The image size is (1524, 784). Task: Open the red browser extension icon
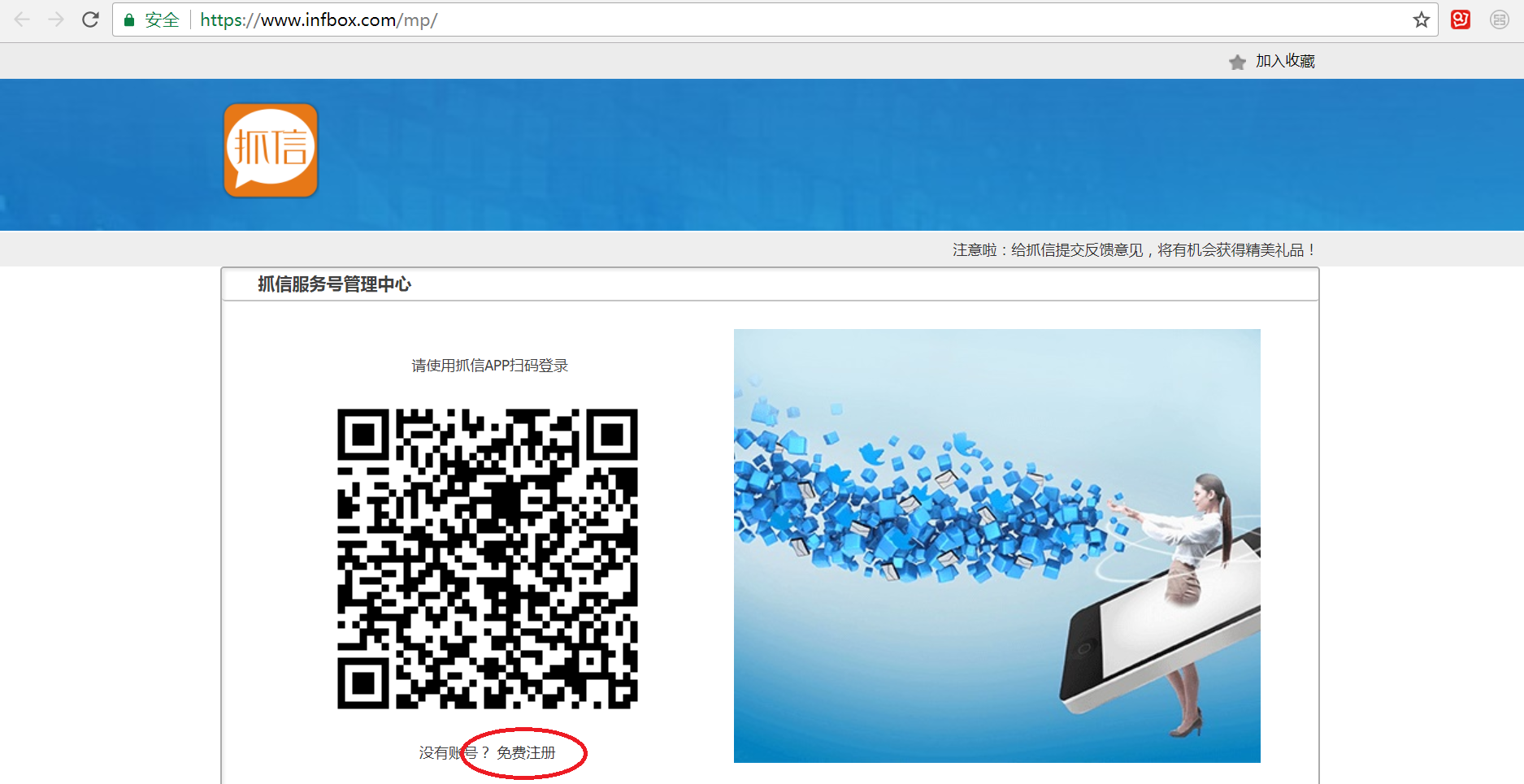[1461, 19]
